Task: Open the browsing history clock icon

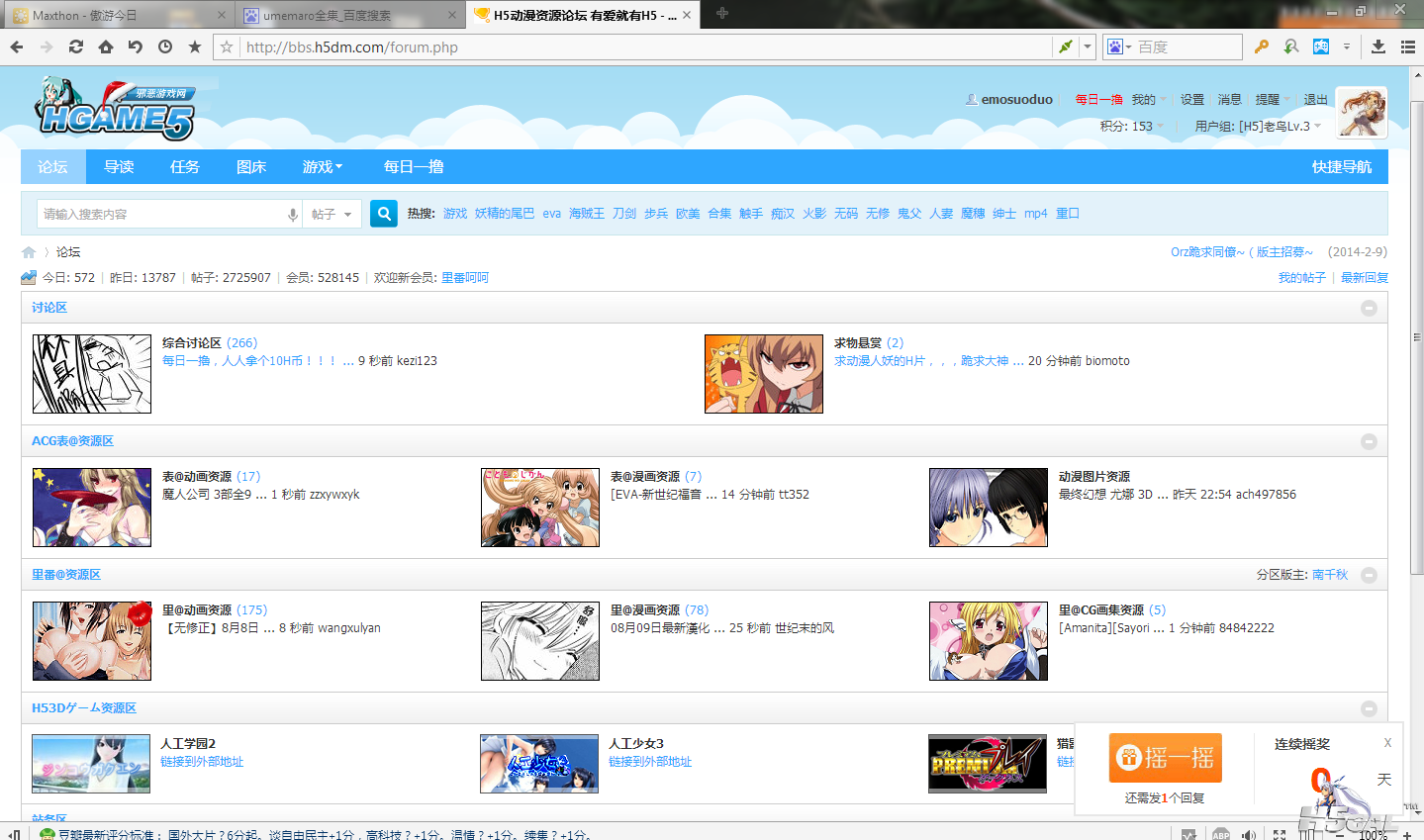Action: [x=165, y=47]
